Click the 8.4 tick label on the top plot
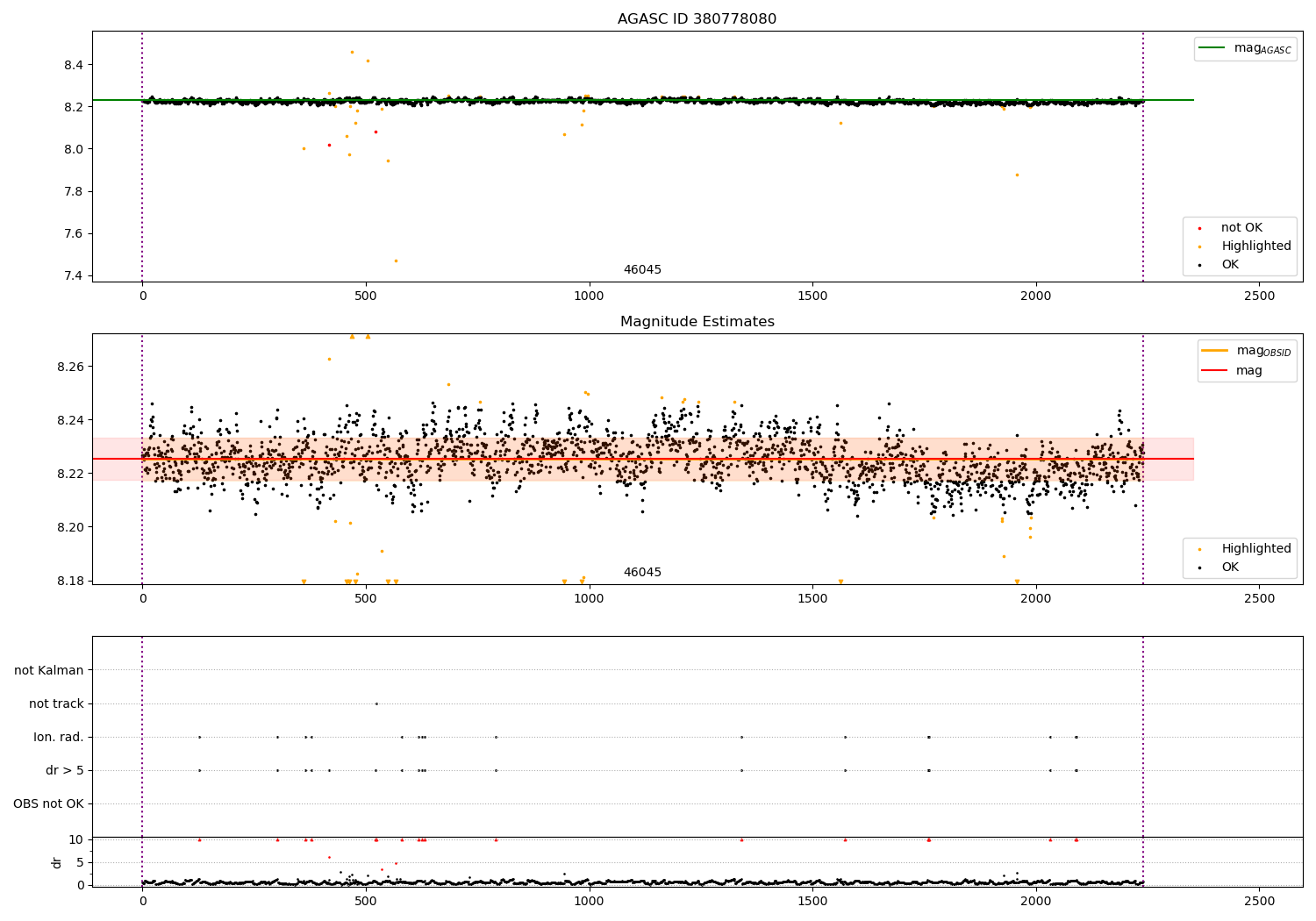 coord(73,66)
